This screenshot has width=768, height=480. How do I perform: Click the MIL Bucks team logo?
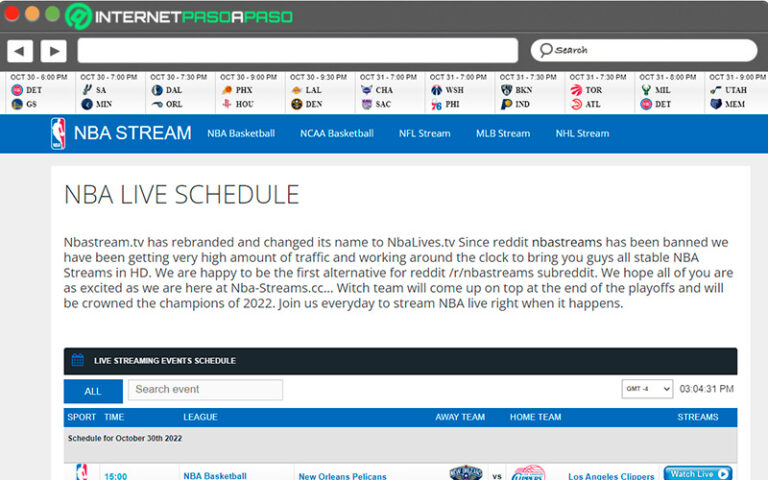coord(647,90)
